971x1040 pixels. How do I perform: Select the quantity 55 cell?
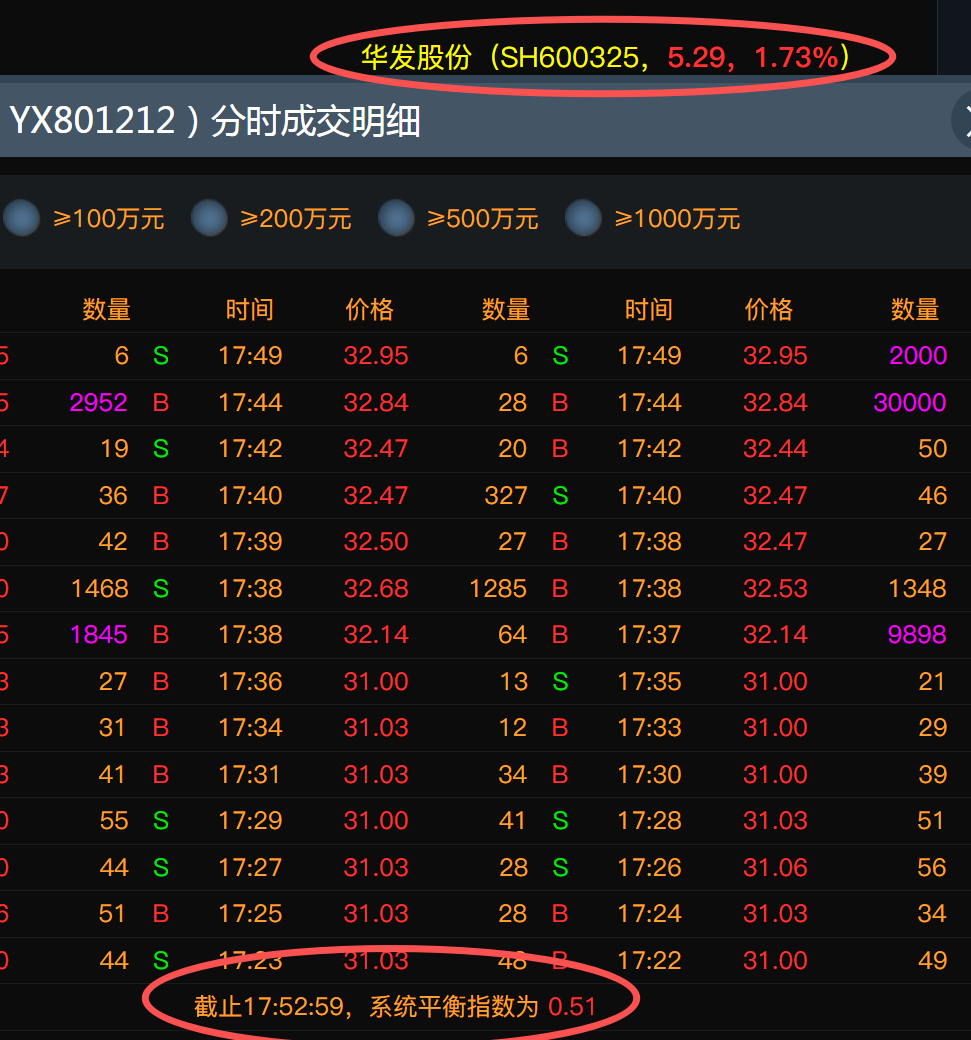tap(114, 820)
